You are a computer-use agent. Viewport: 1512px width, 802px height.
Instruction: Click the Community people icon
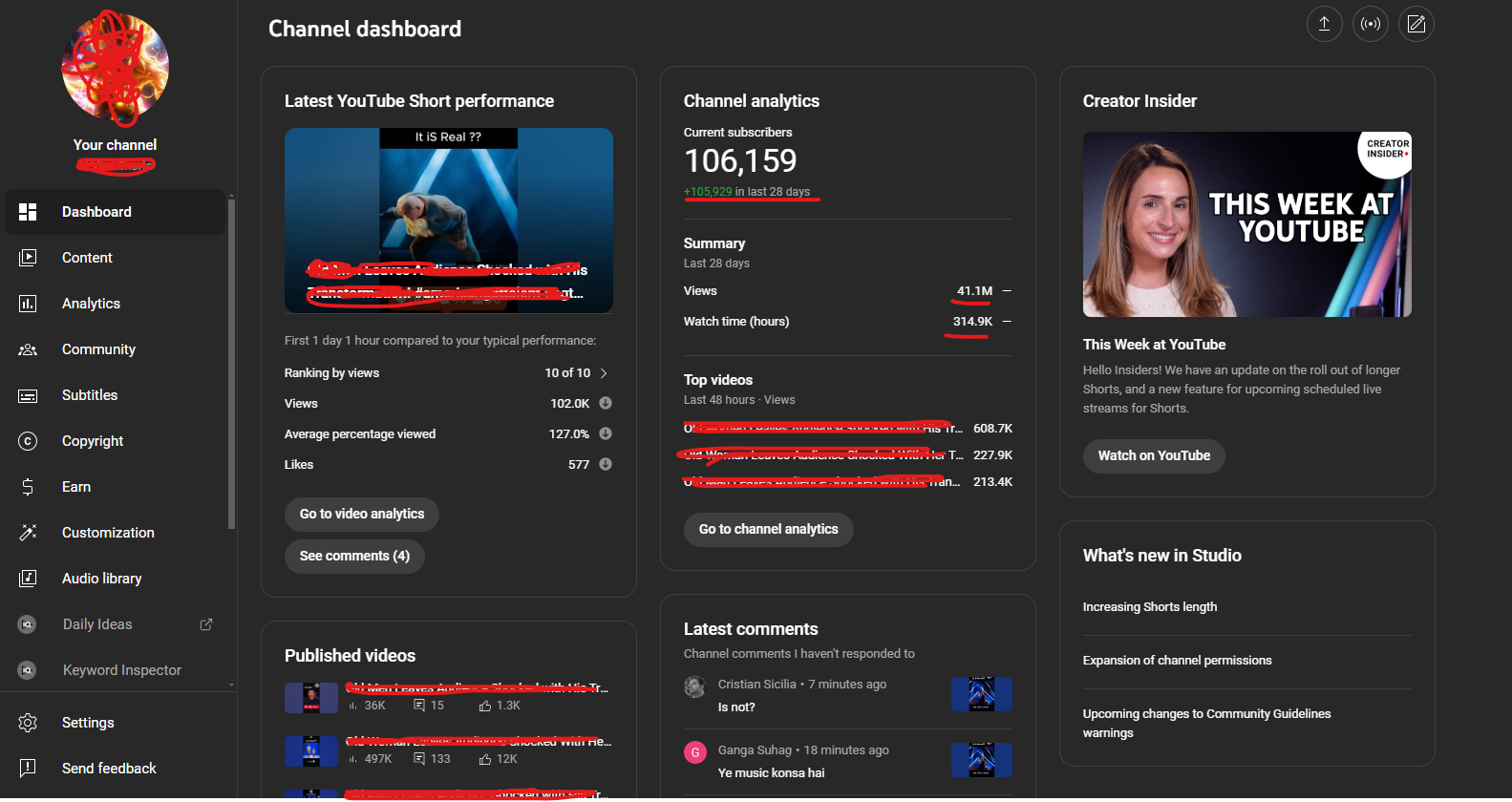point(28,349)
